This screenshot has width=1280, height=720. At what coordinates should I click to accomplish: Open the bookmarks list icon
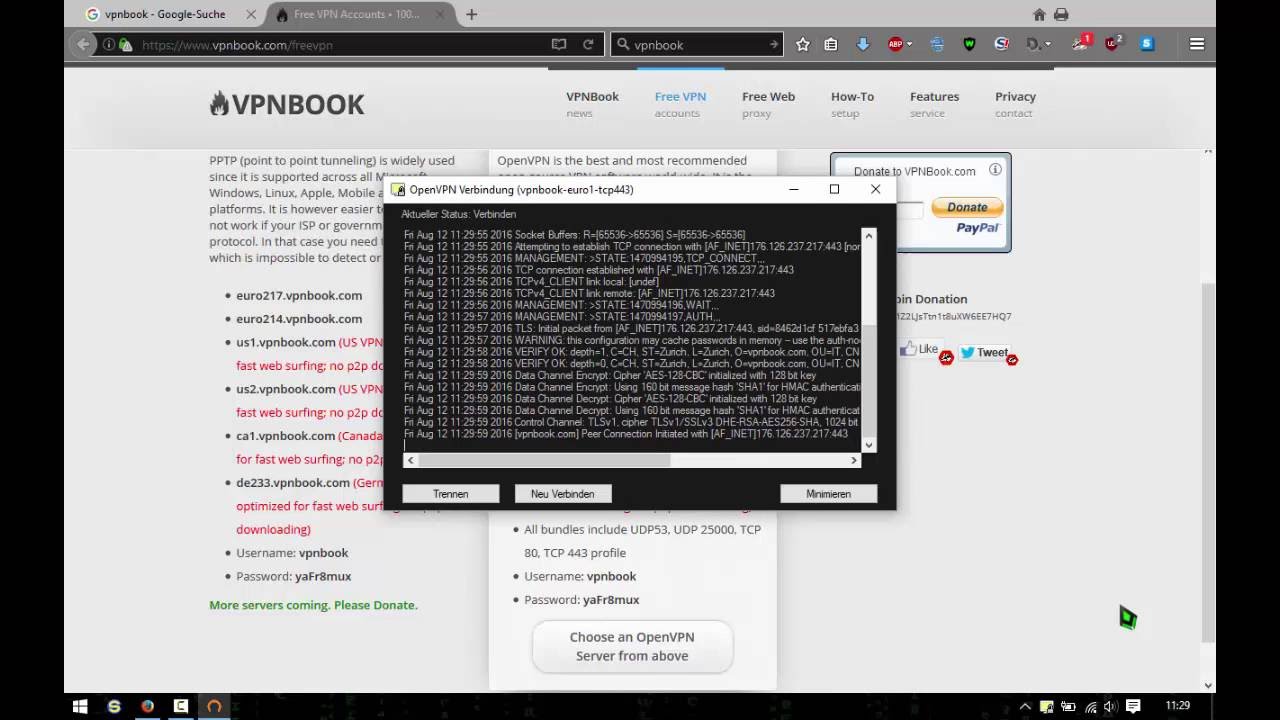[x=831, y=44]
